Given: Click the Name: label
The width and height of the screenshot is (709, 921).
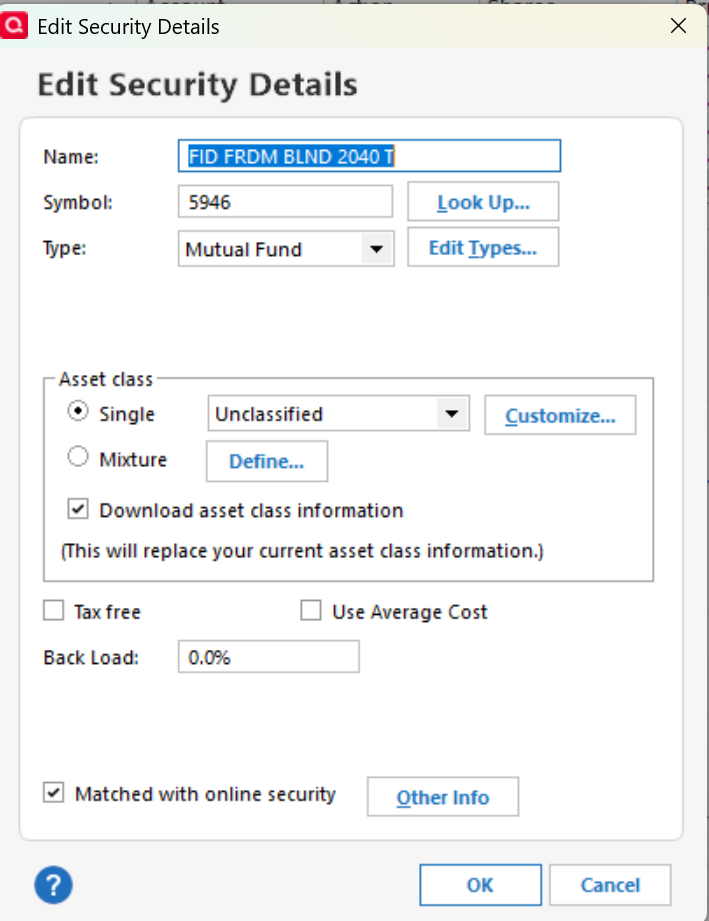Looking at the screenshot, I should (x=71, y=157).
